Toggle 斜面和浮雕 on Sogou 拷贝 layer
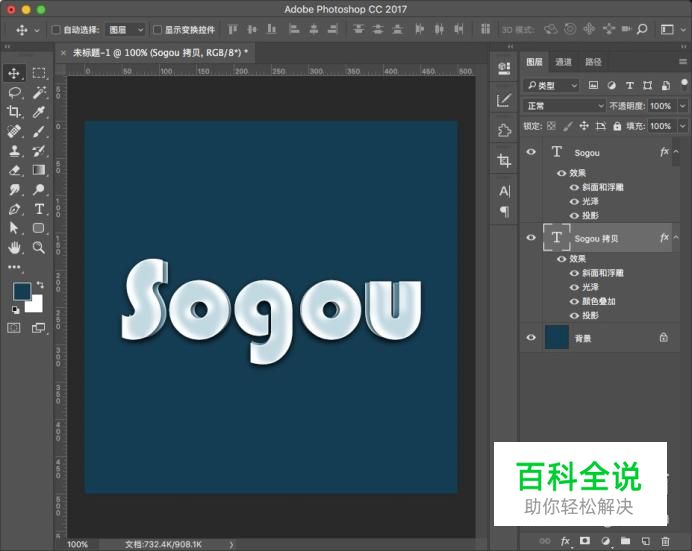This screenshot has height=551, width=692. point(574,273)
